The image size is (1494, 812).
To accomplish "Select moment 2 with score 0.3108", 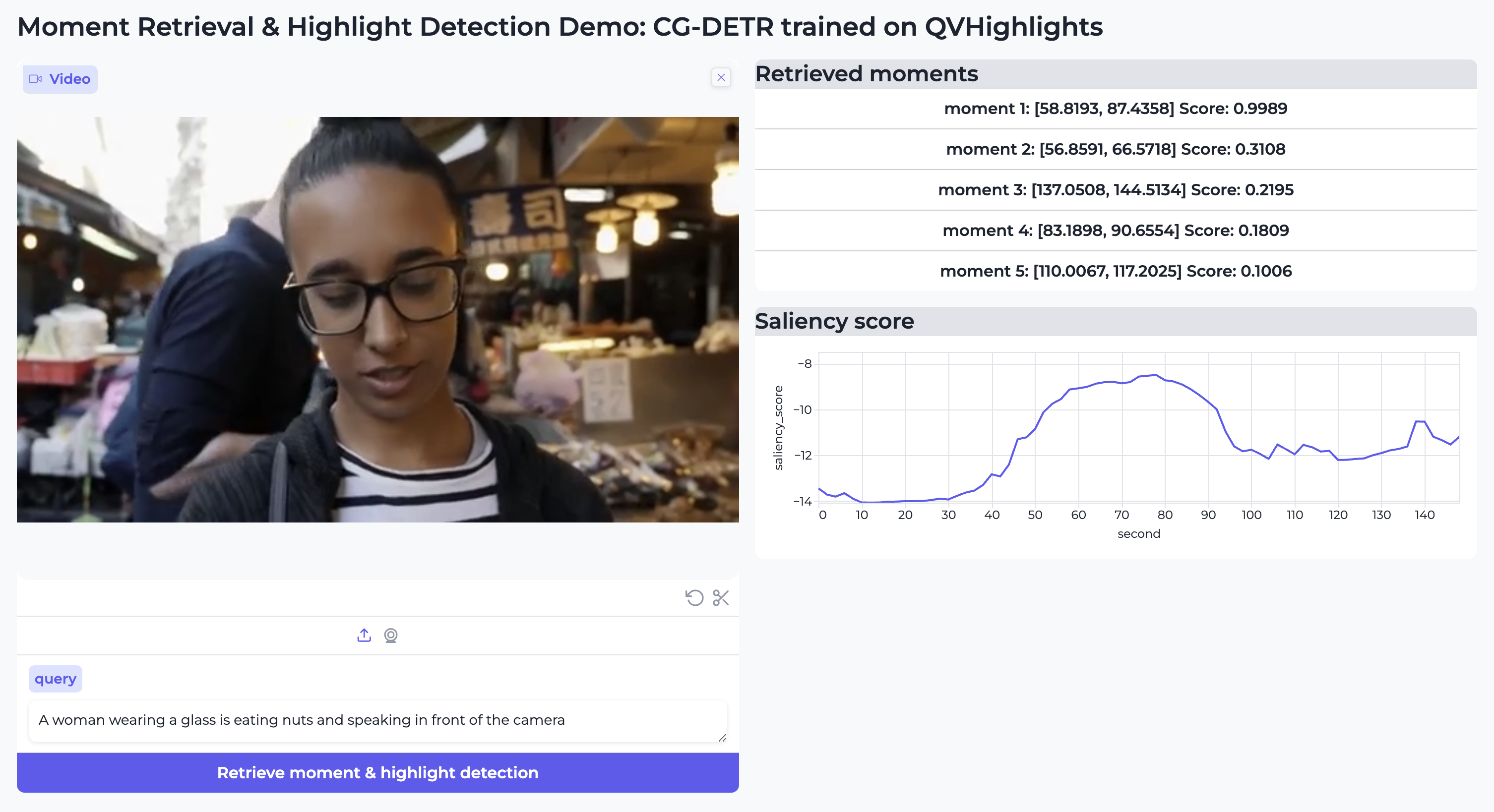I will point(1115,149).
